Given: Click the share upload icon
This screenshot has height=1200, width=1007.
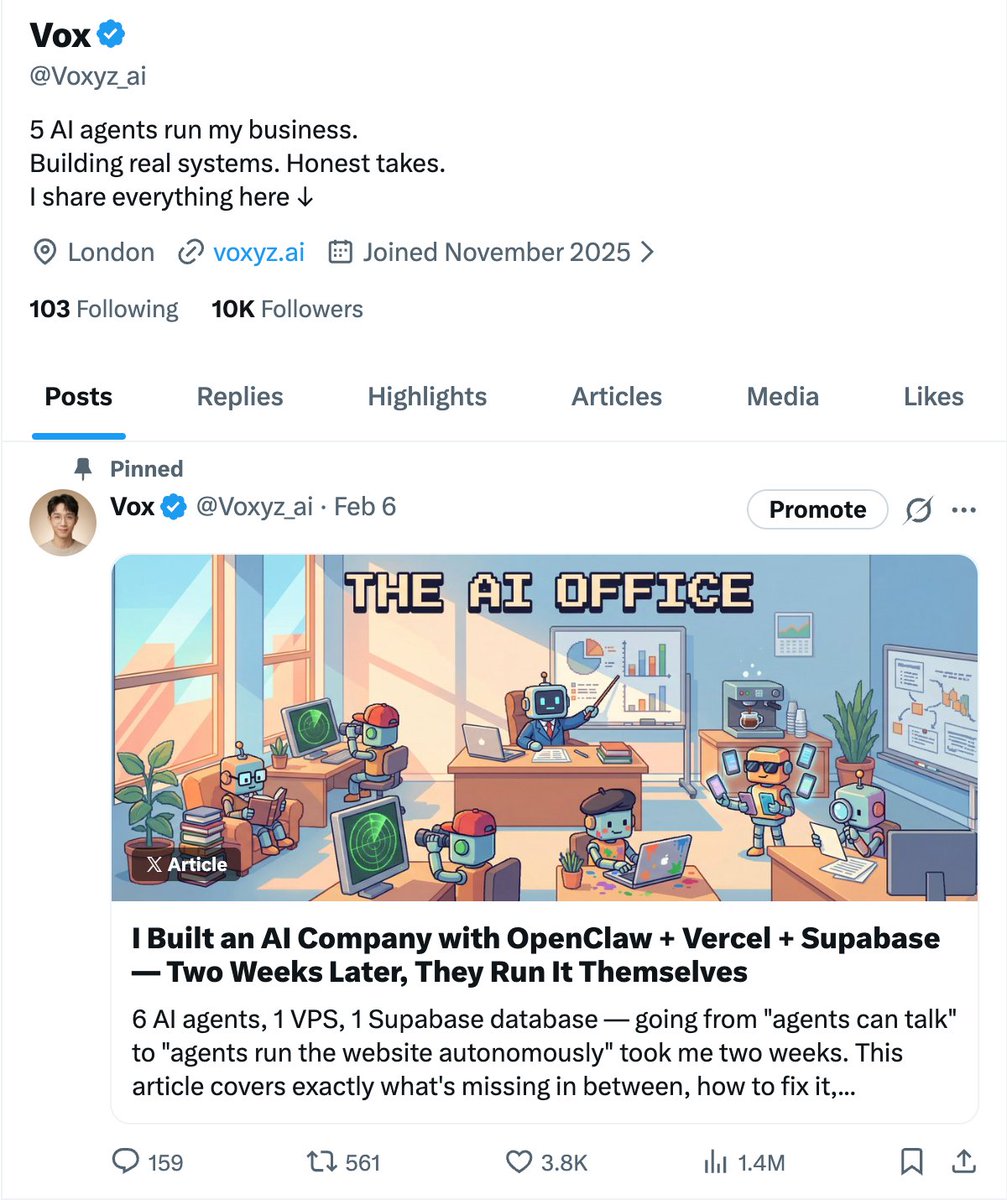Looking at the screenshot, I should [x=963, y=1161].
